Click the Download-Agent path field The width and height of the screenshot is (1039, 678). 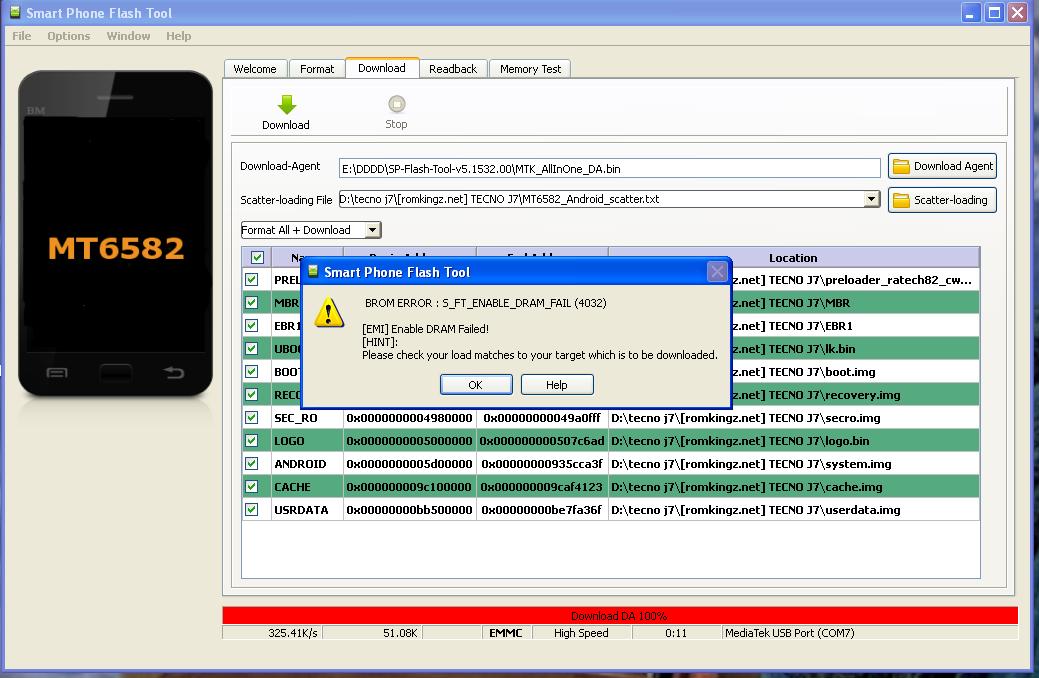coord(610,168)
